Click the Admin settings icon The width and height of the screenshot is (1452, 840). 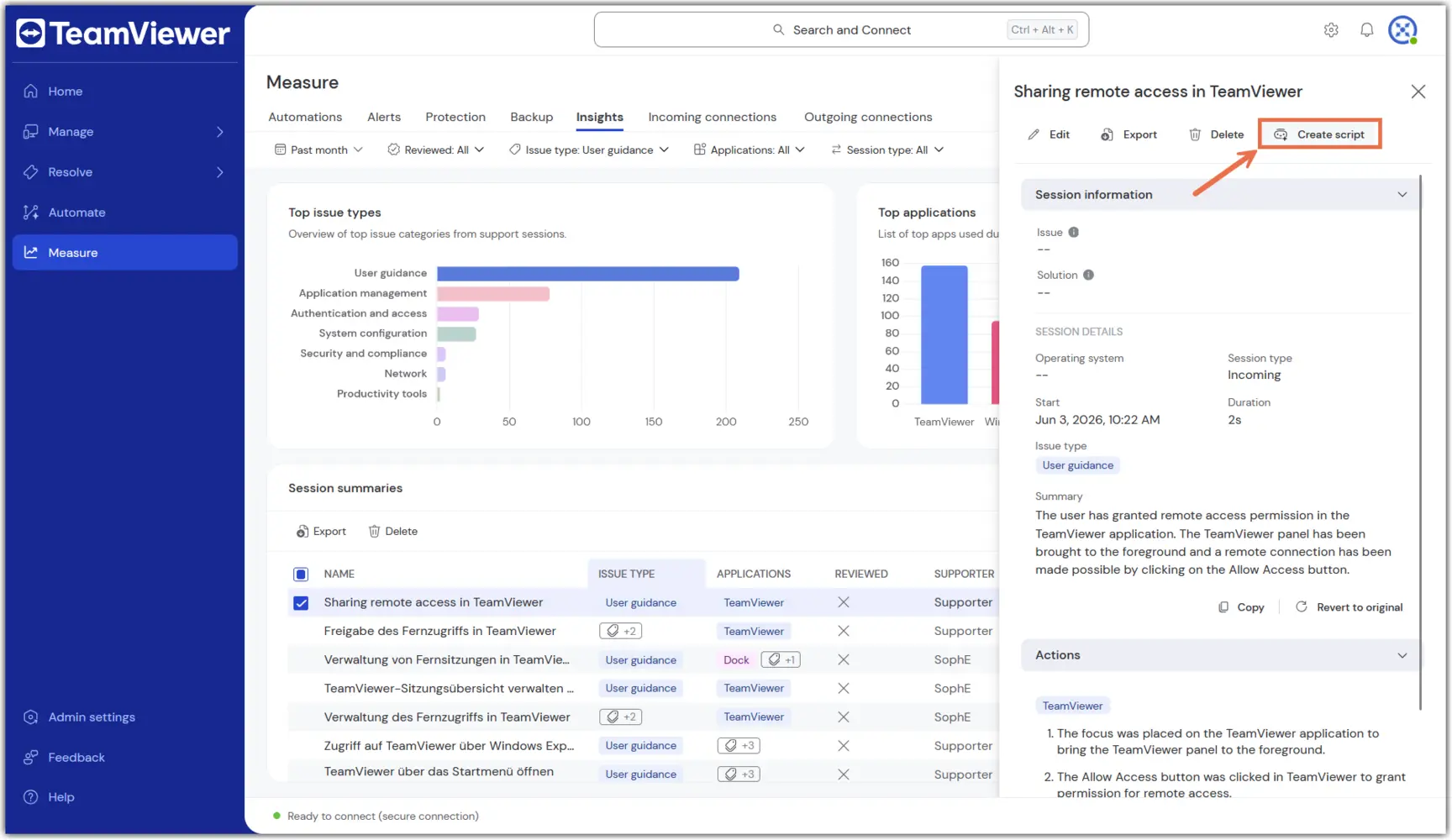pyautogui.click(x=31, y=717)
